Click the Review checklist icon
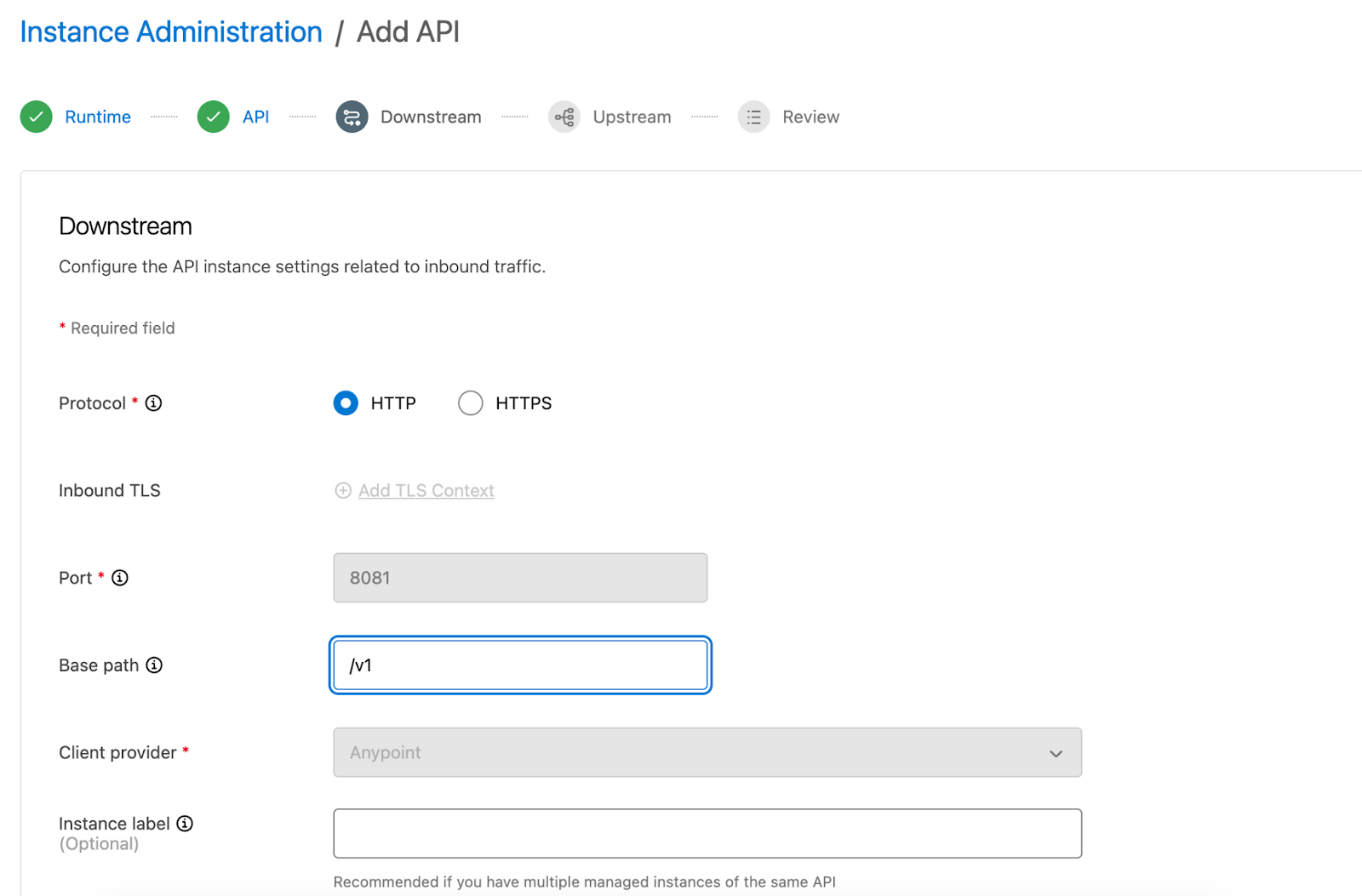Viewport: 1362px width, 896px height. pos(753,117)
